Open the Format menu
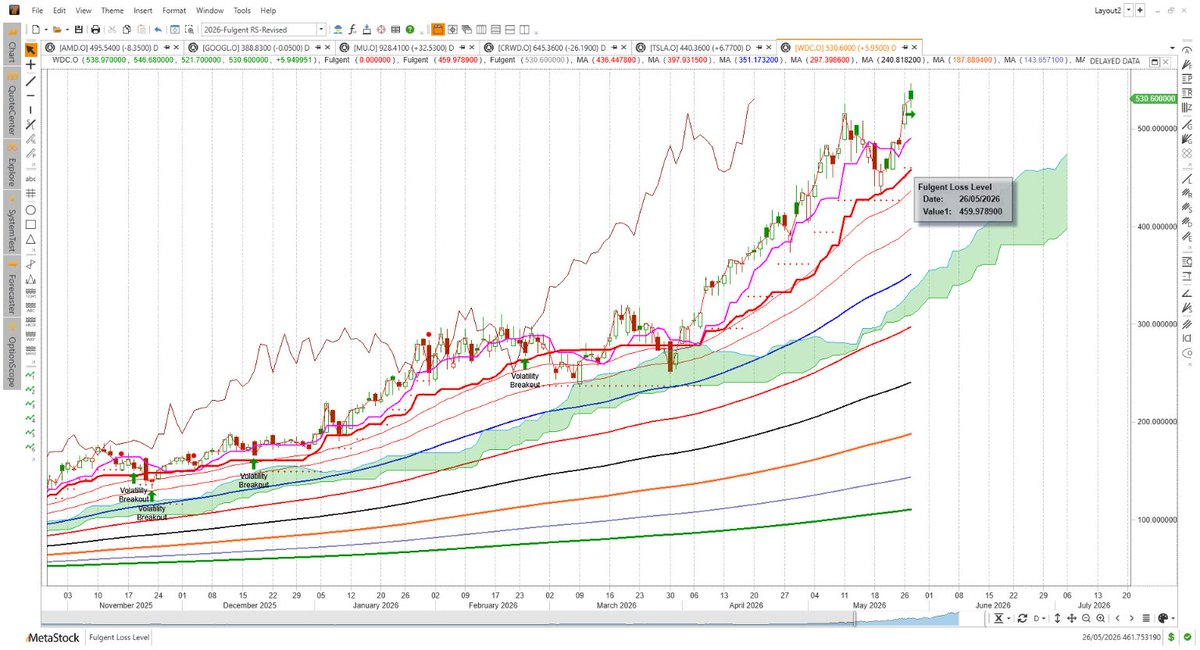 click(x=175, y=9)
